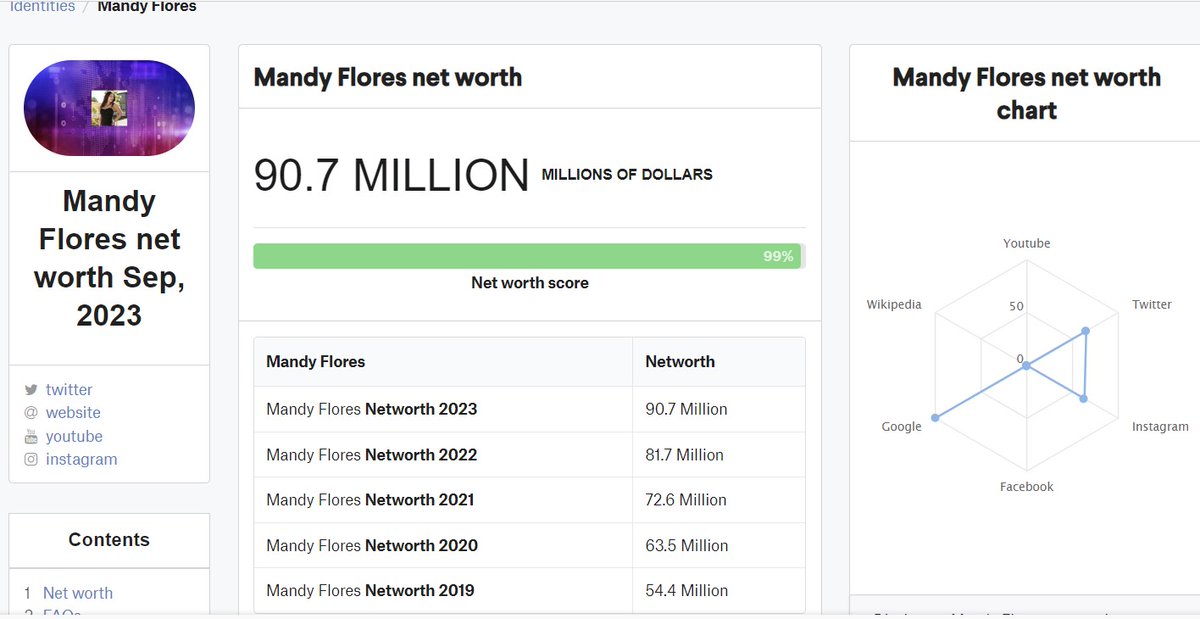Click the Networth column header

pyautogui.click(x=680, y=362)
